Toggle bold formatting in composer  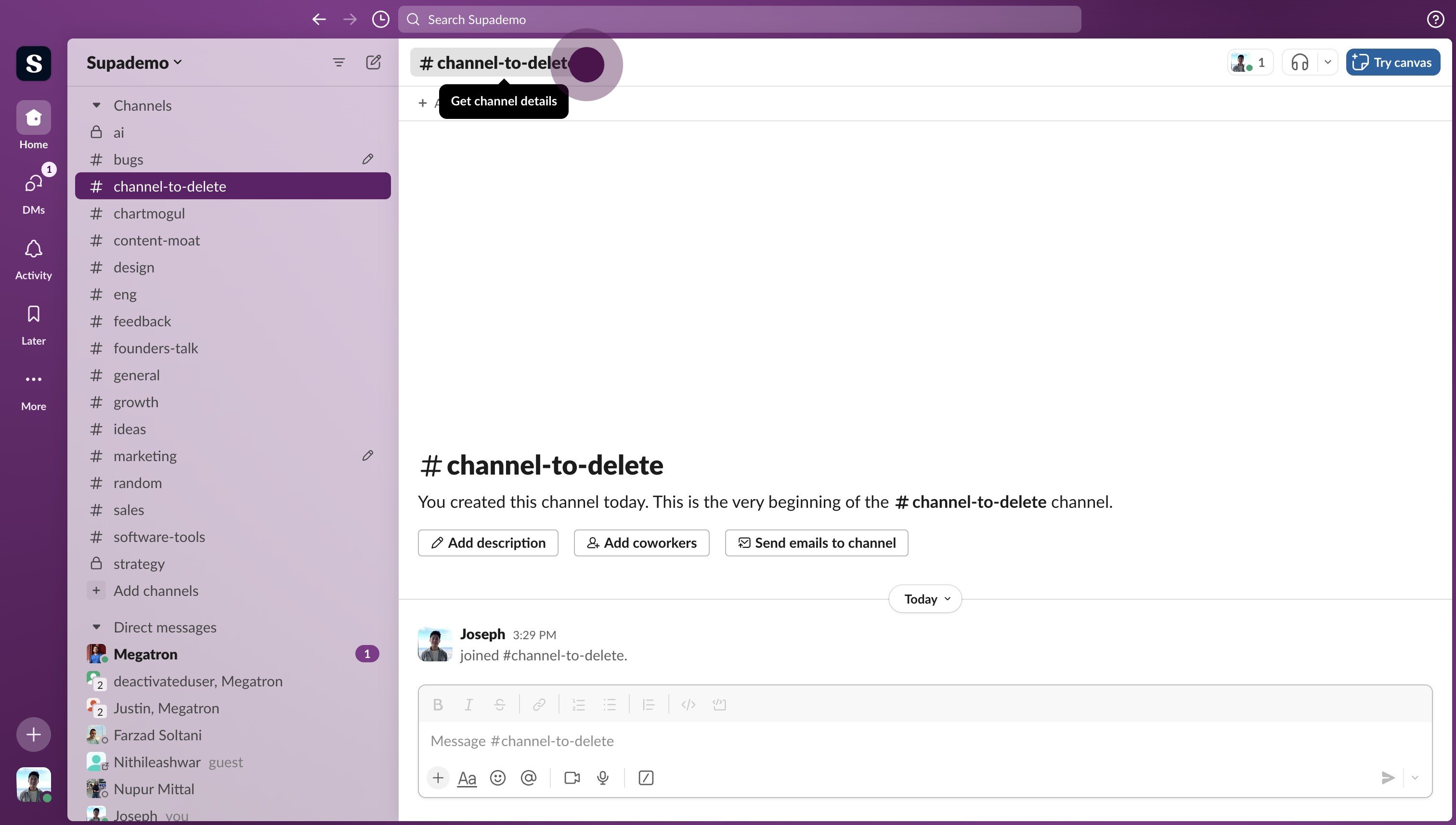[438, 704]
